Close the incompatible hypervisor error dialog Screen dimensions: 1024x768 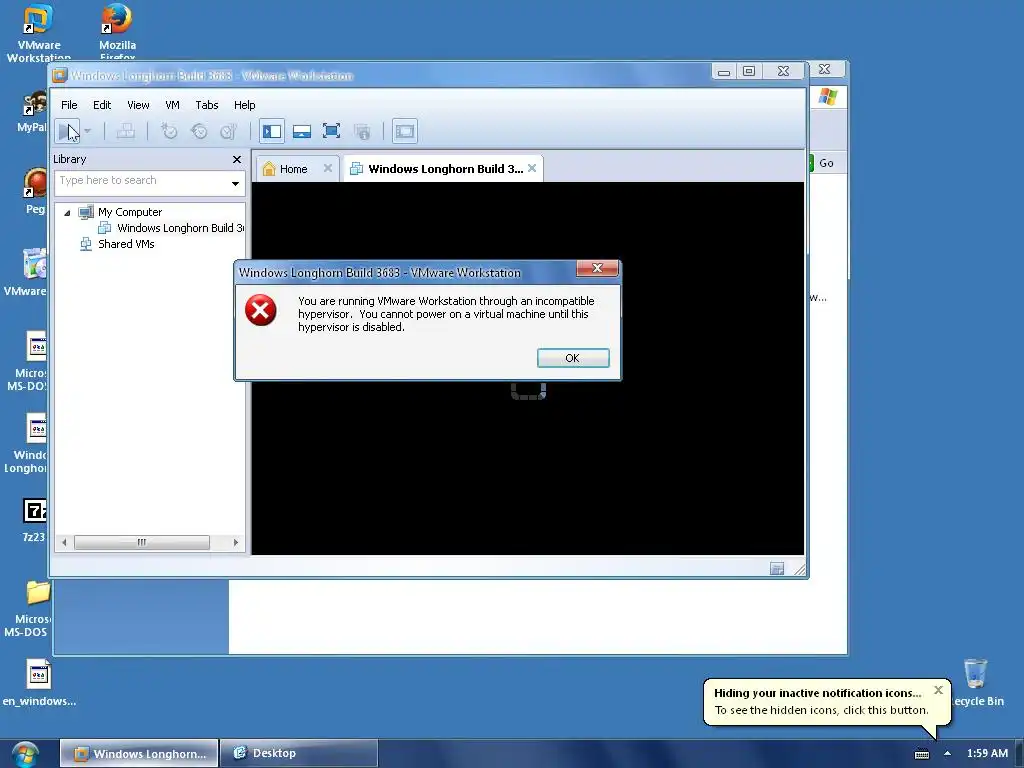pos(597,268)
